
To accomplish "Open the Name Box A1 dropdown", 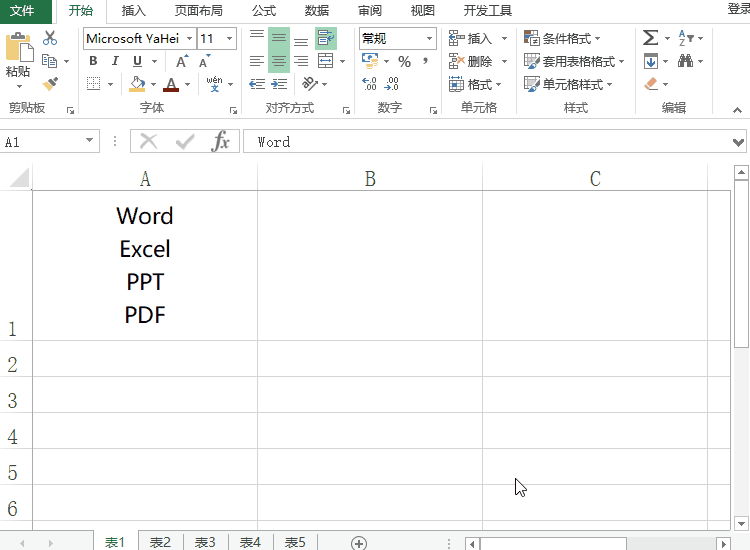I will [x=89, y=141].
